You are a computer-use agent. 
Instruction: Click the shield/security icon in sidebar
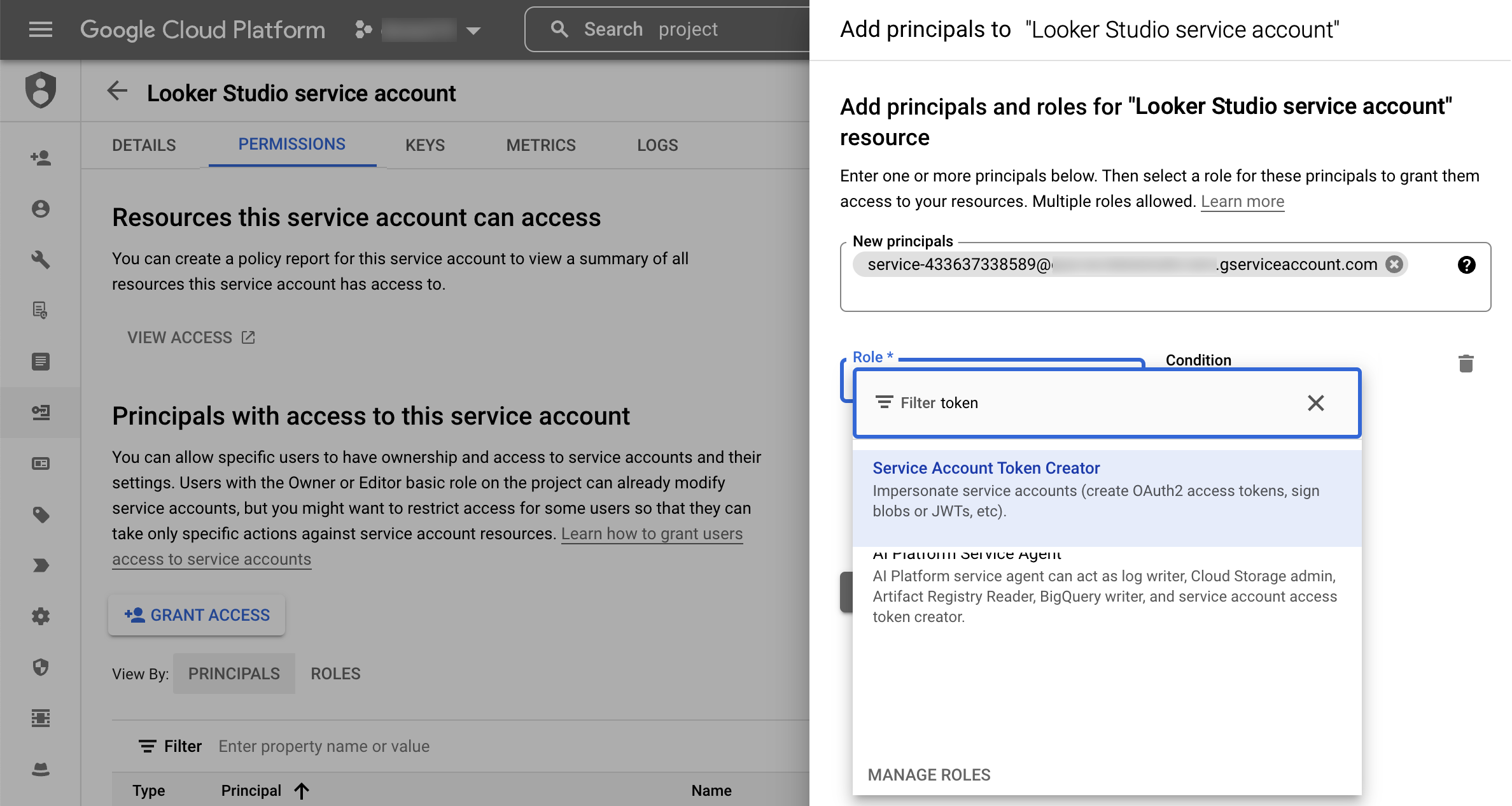tap(40, 93)
